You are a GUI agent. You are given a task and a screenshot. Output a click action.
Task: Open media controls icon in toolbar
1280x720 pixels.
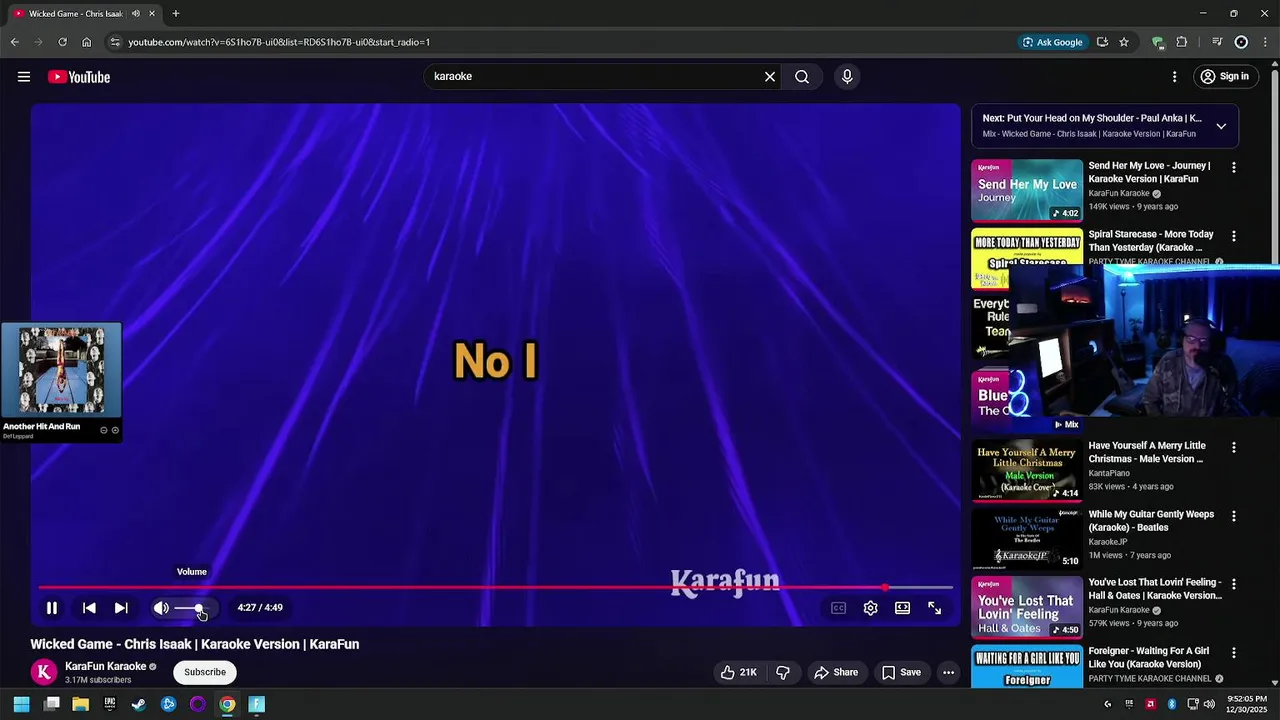pyautogui.click(x=1217, y=42)
